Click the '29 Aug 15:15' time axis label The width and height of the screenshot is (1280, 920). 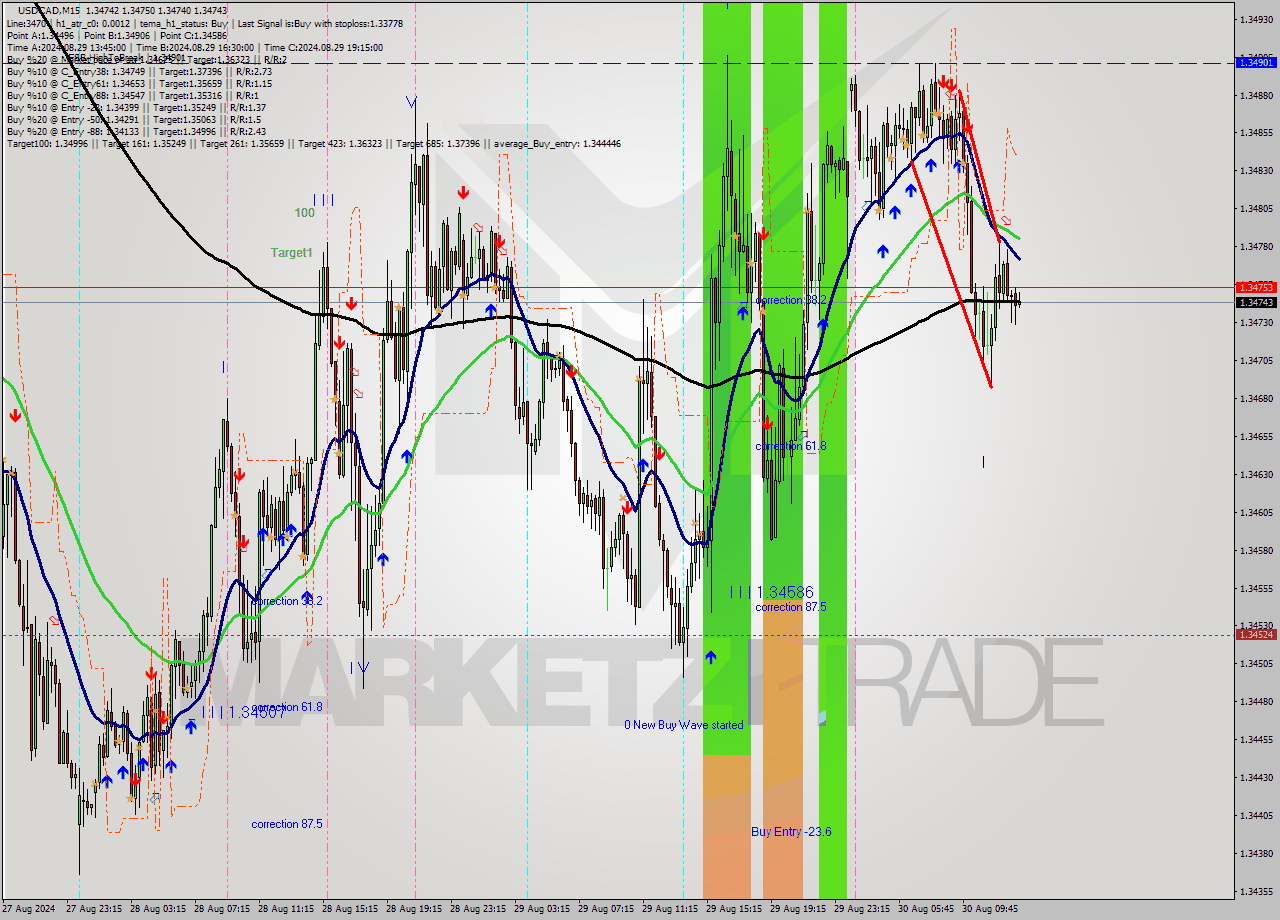point(734,909)
